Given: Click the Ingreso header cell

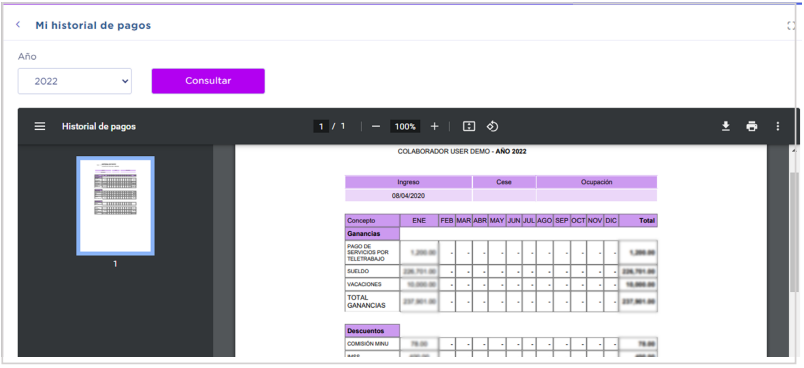Looking at the screenshot, I should coord(408,182).
